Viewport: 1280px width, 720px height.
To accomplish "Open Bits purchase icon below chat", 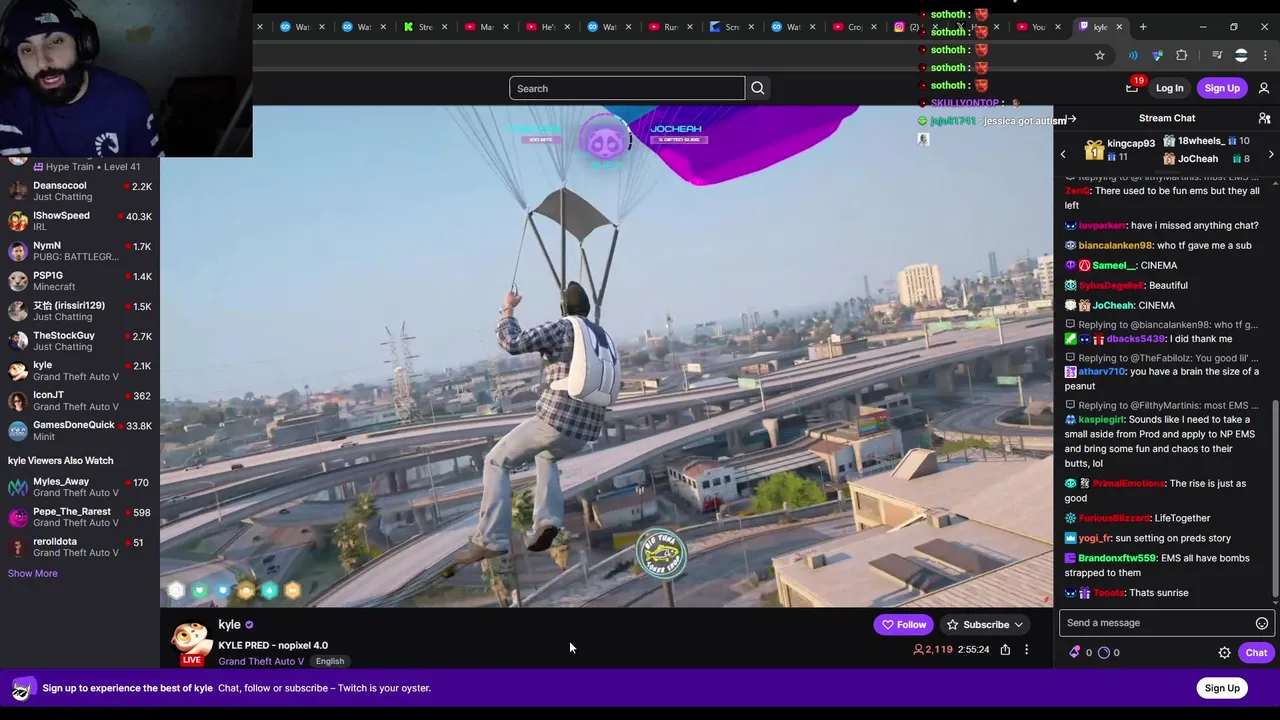I will click(1075, 652).
